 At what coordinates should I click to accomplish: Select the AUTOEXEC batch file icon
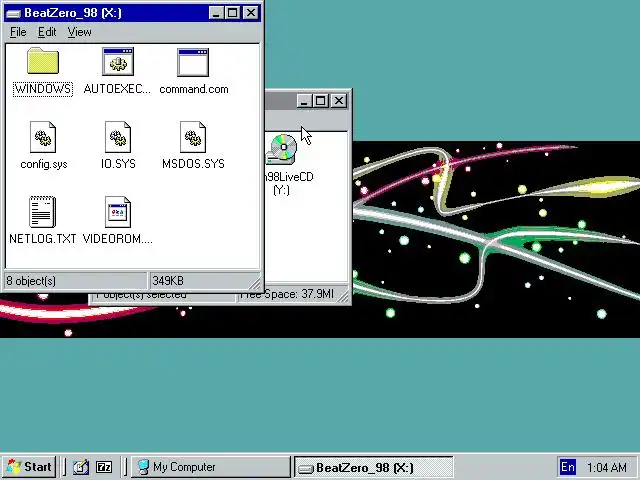[118, 62]
